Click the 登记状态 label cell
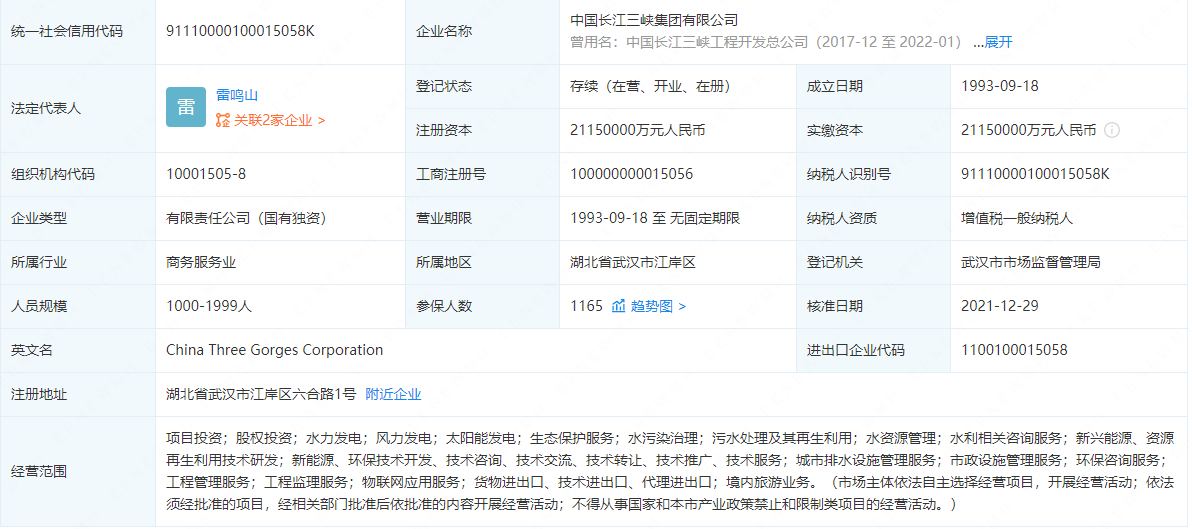Image resolution: width=1192 pixels, height=529 pixels. click(482, 87)
